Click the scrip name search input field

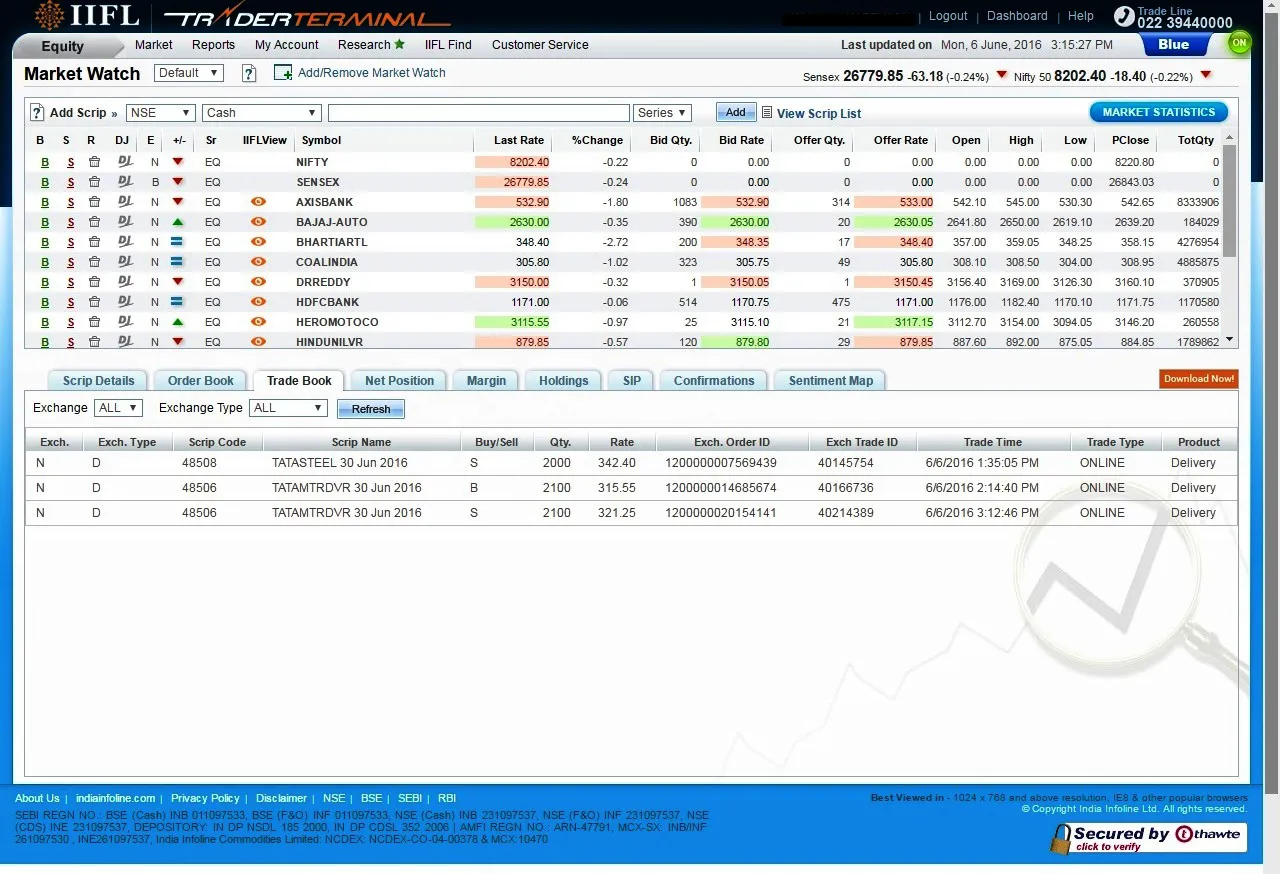[479, 113]
